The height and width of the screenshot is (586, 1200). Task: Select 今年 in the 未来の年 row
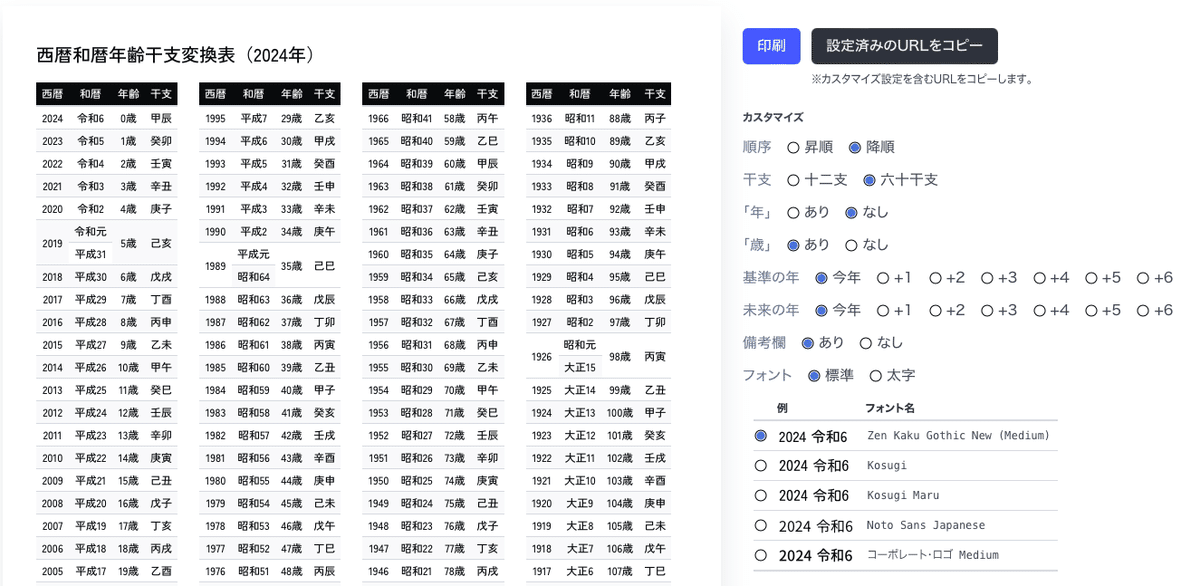pyautogui.click(x=822, y=310)
